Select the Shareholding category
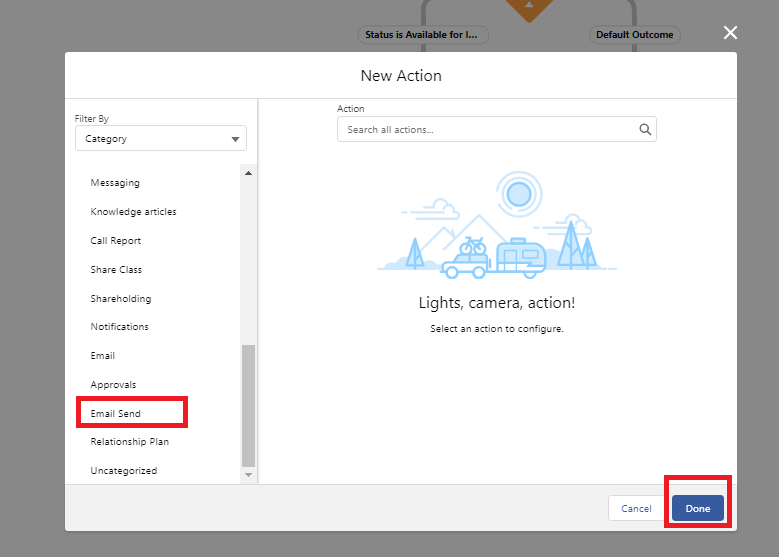 [x=121, y=299]
